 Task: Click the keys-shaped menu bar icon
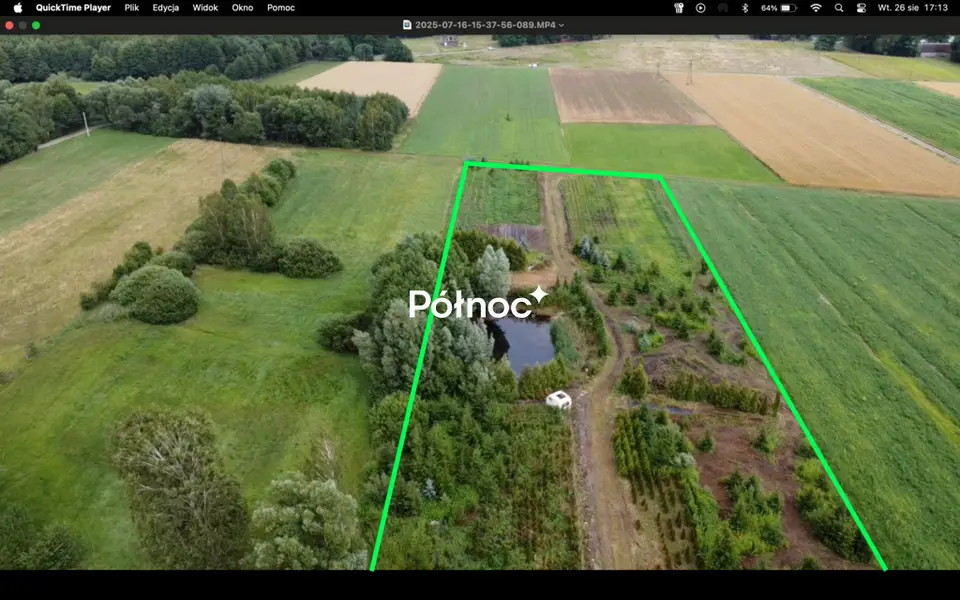[x=678, y=8]
